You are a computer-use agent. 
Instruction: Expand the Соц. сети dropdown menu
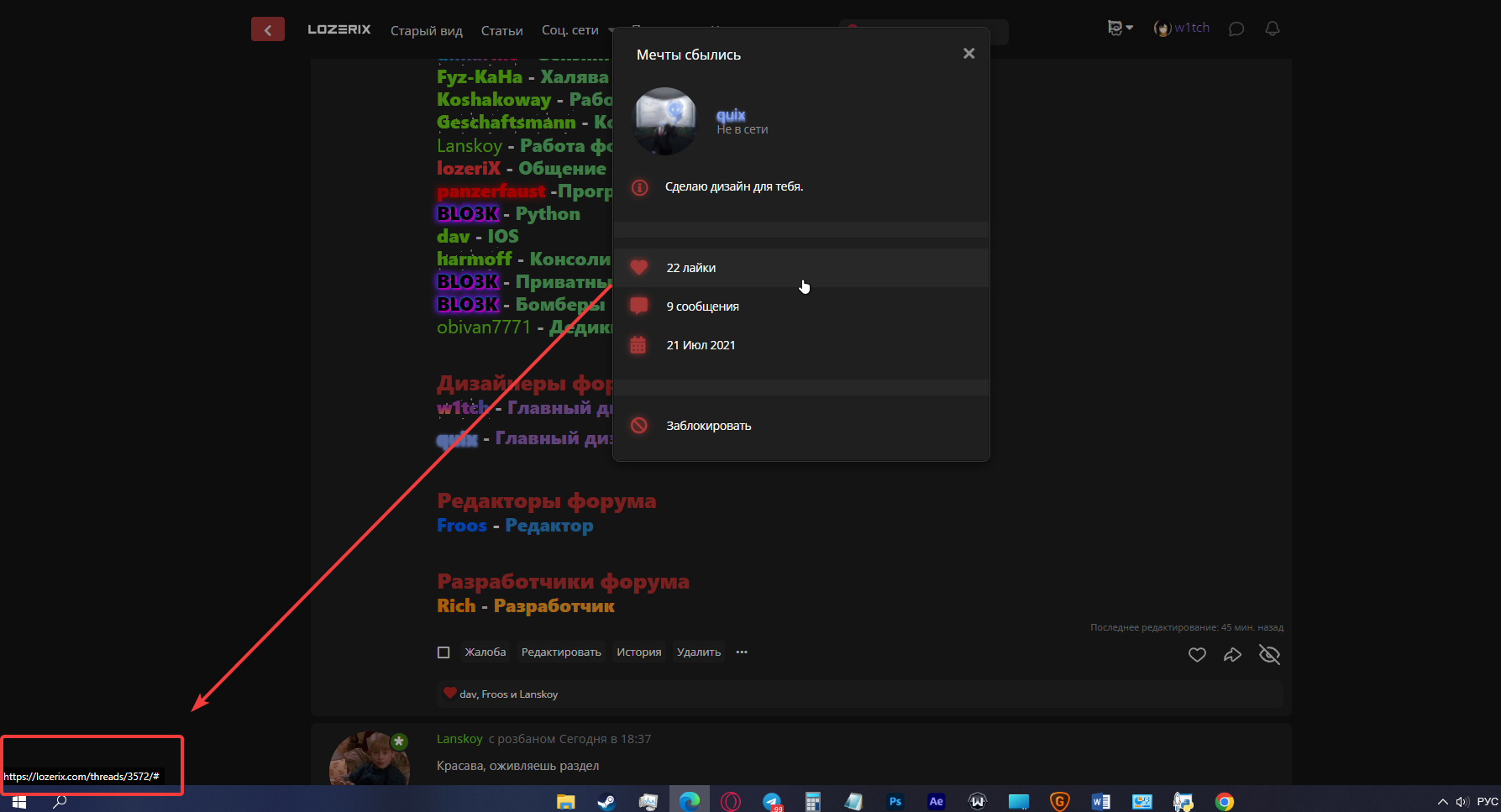click(x=577, y=30)
